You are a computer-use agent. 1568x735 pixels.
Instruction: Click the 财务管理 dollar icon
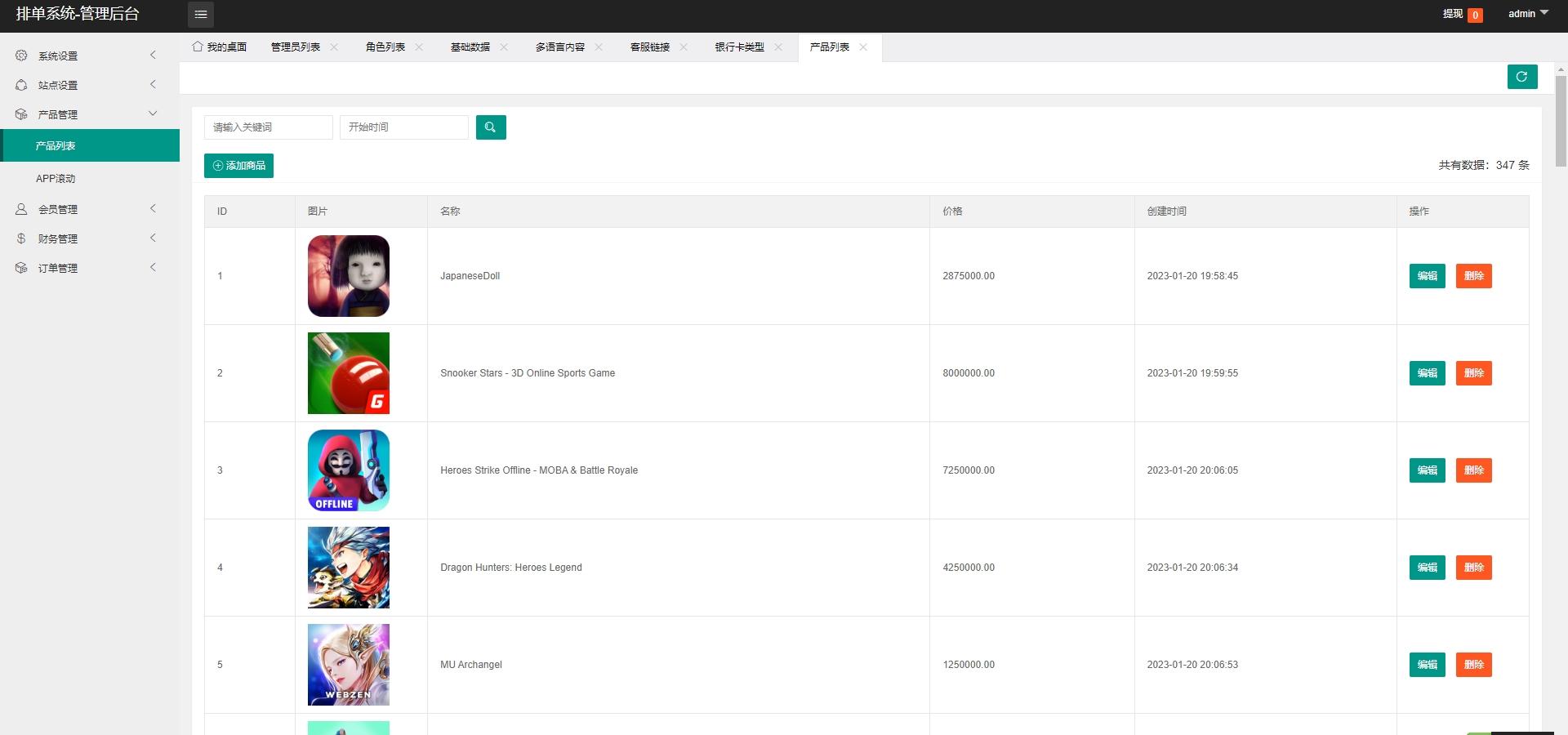pos(21,238)
